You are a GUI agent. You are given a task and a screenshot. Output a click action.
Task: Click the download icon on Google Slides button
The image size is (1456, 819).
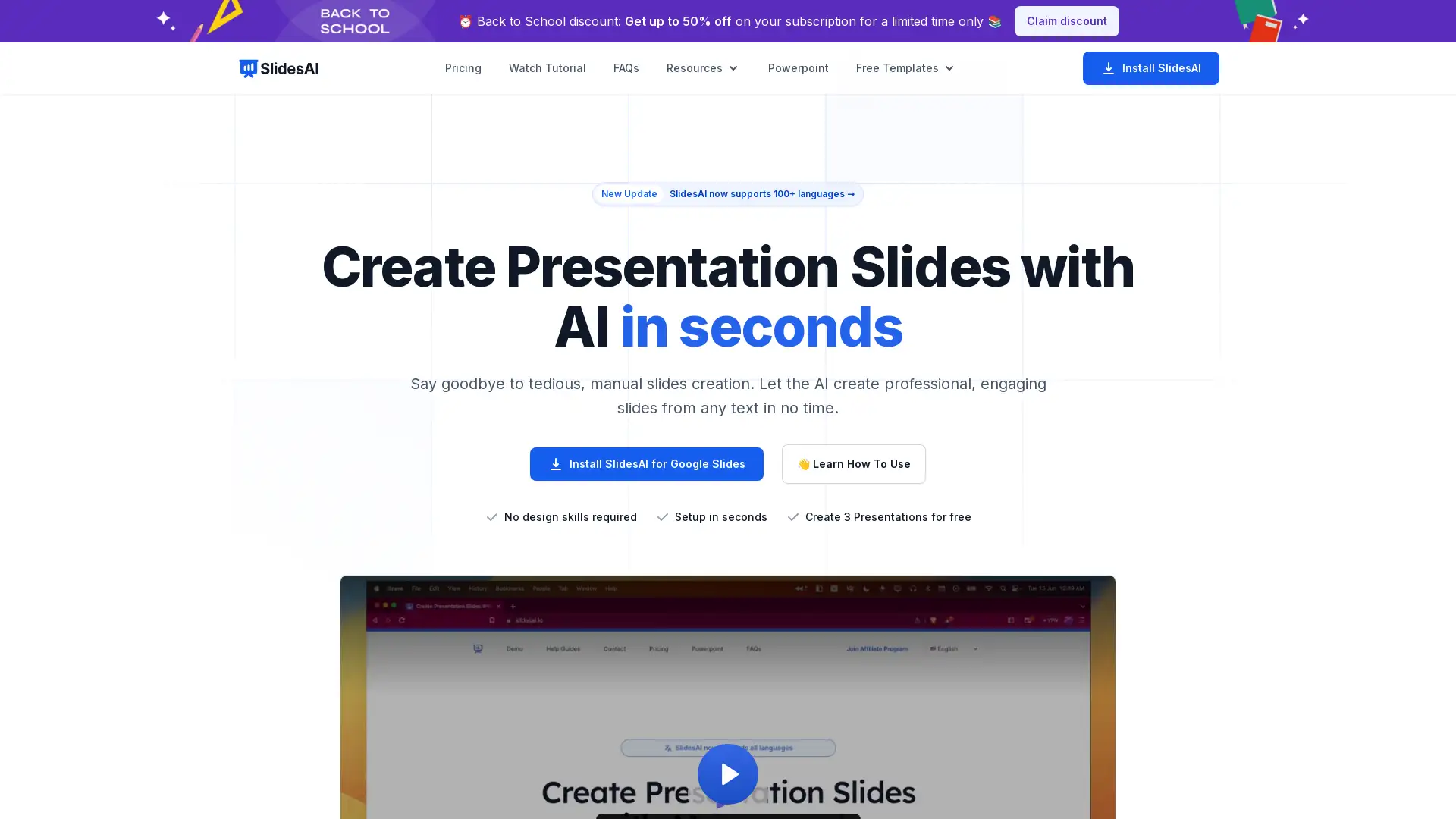[x=556, y=463]
